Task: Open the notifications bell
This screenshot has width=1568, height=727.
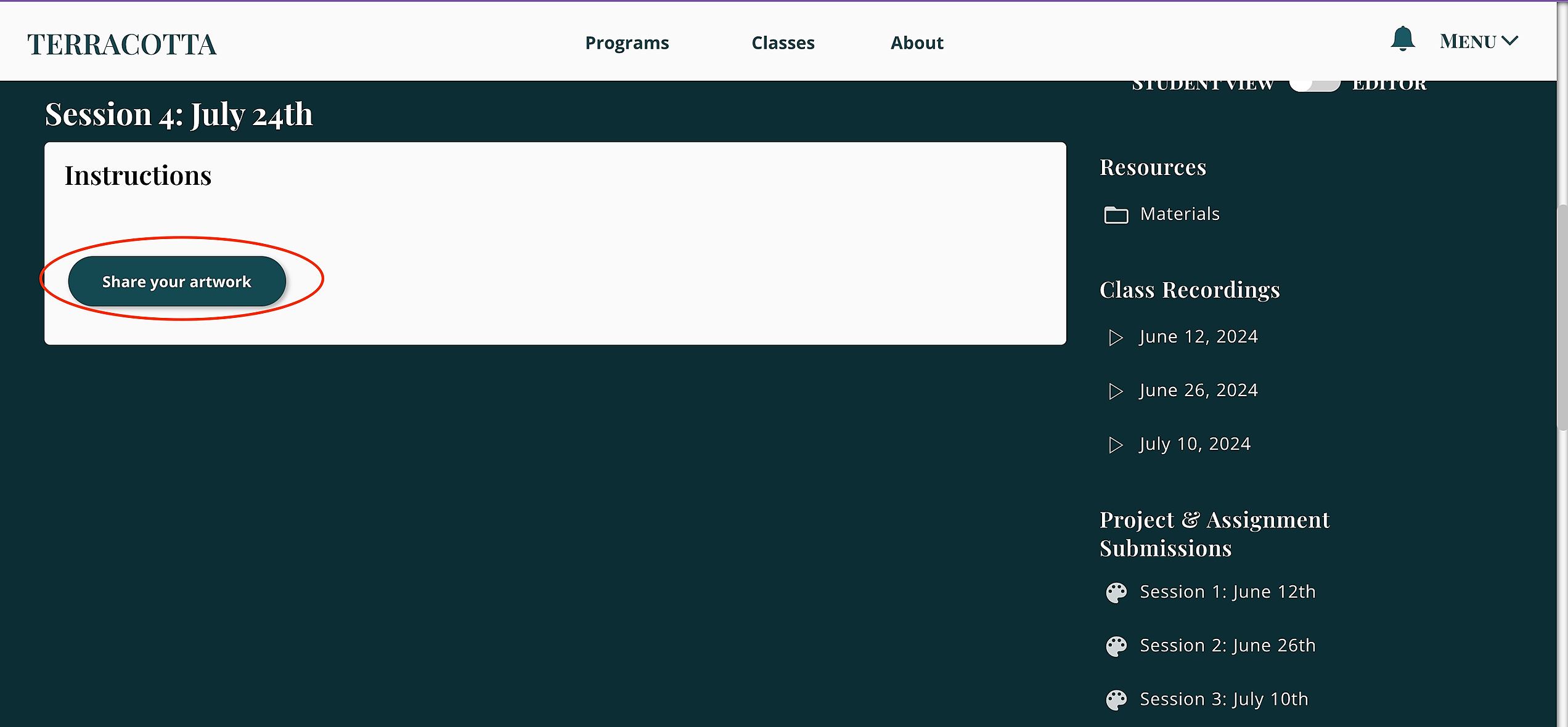Action: (x=1402, y=39)
